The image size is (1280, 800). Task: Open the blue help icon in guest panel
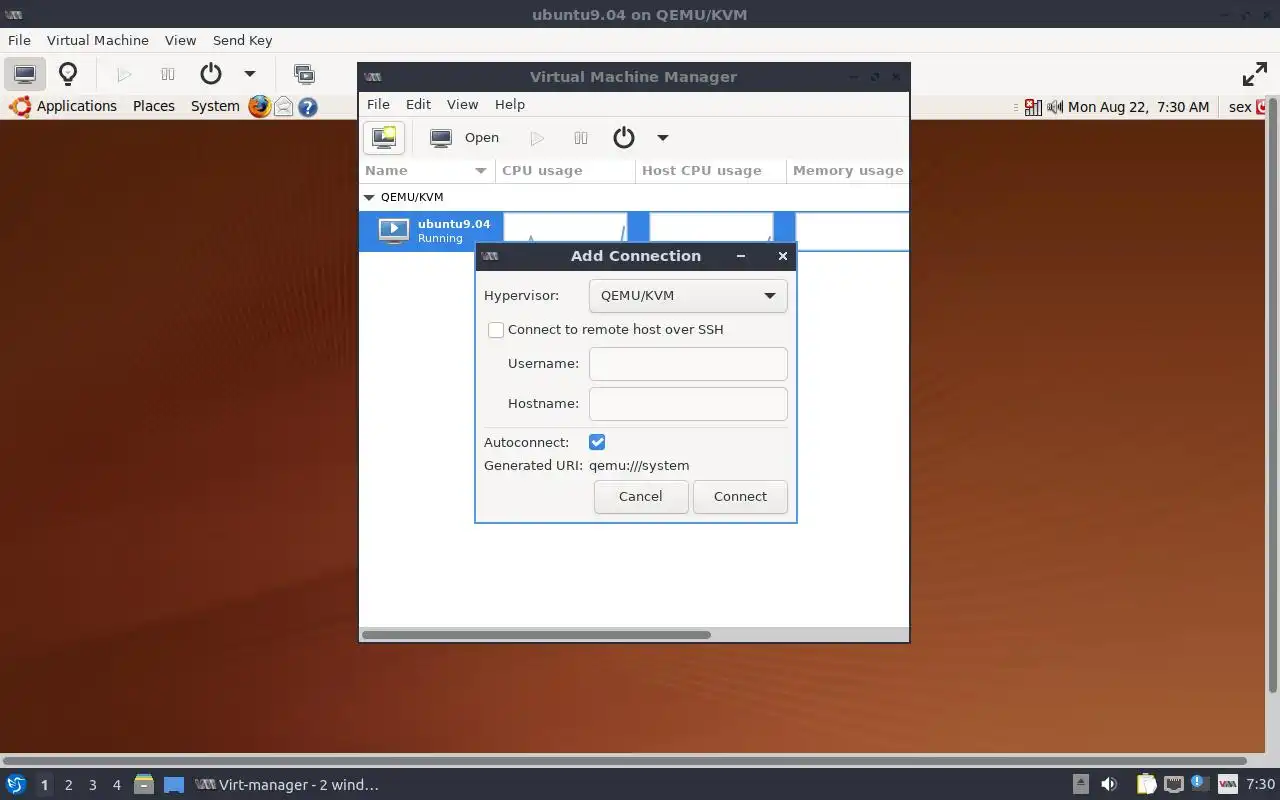click(308, 106)
